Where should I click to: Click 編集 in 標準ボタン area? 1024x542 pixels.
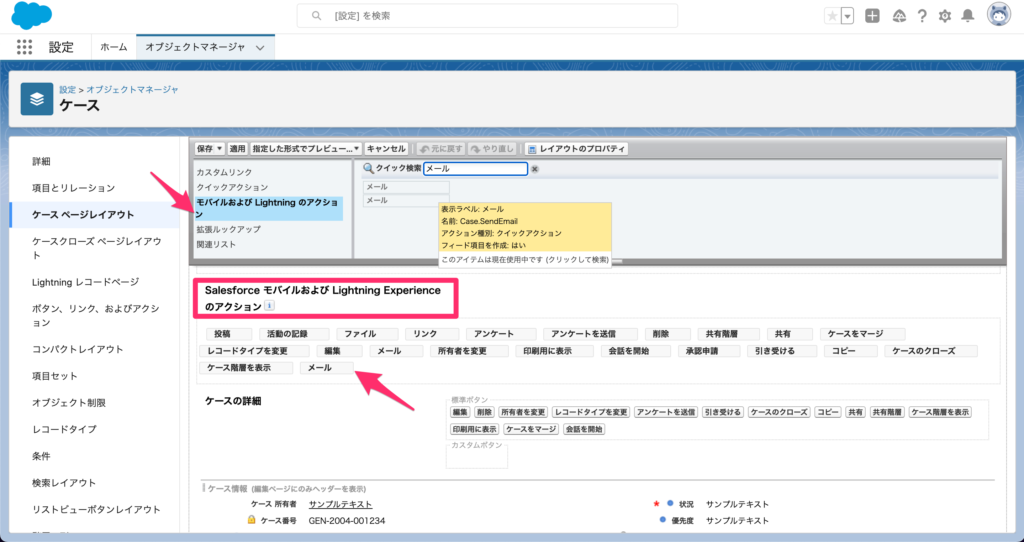coord(460,412)
